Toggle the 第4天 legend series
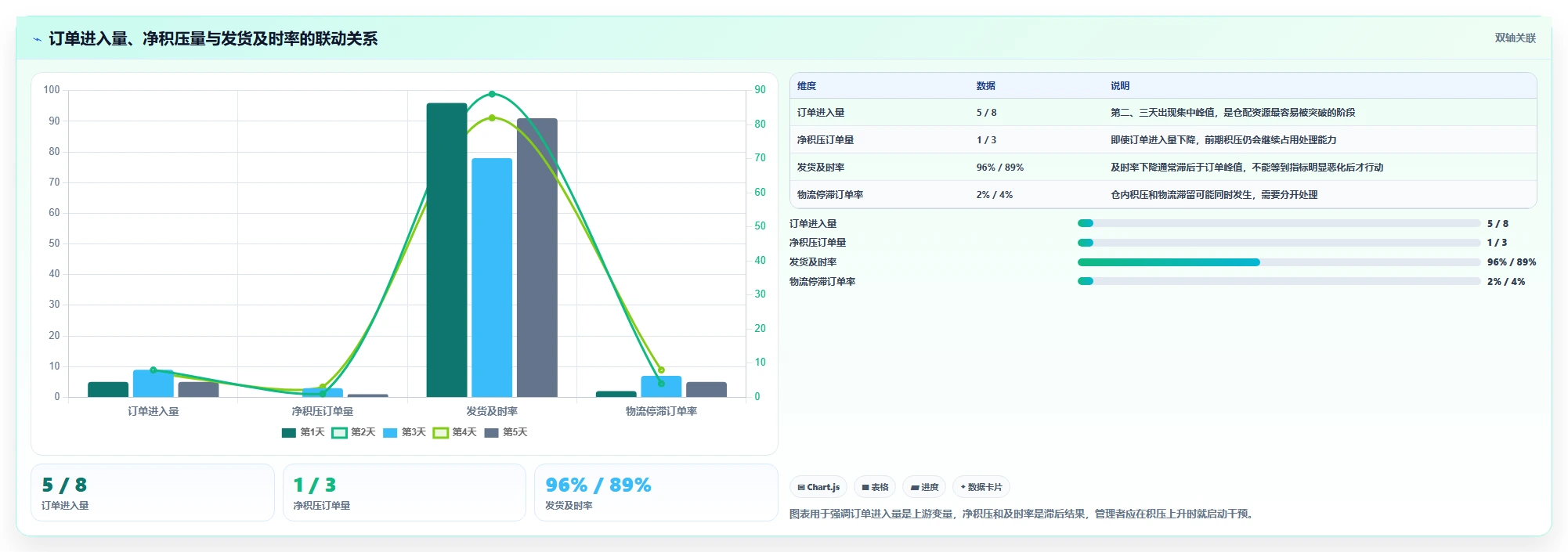1568x552 pixels. click(454, 432)
